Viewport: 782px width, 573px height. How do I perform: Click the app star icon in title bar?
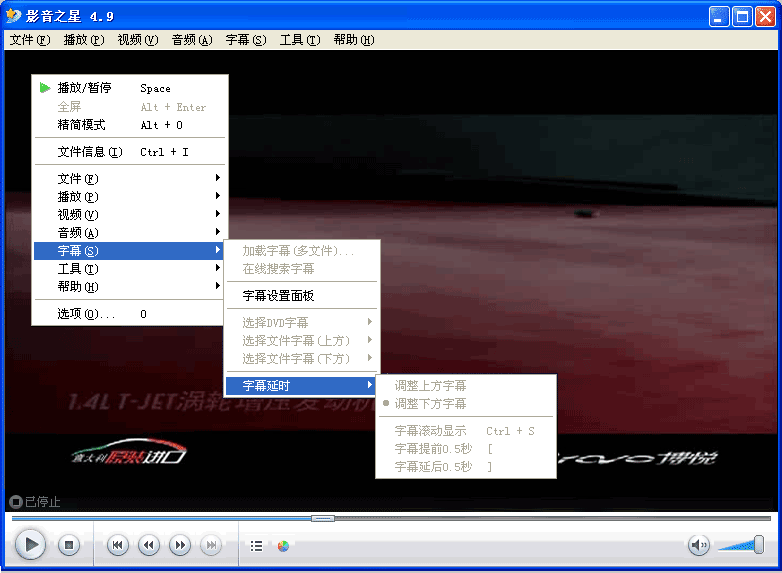coord(13,16)
